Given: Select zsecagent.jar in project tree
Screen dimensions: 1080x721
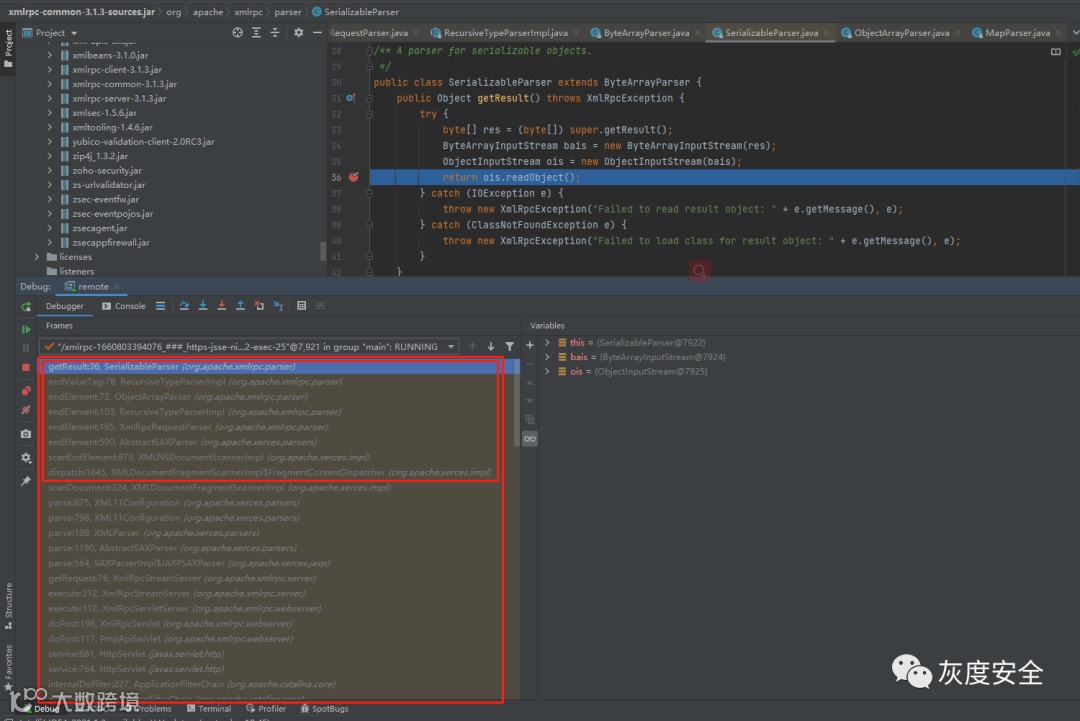Looking at the screenshot, I should point(99,228).
